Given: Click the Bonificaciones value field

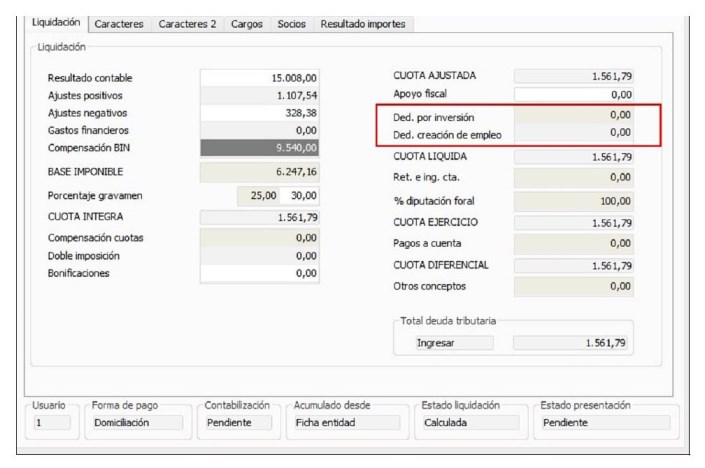Looking at the screenshot, I should pyautogui.click(x=259, y=273).
